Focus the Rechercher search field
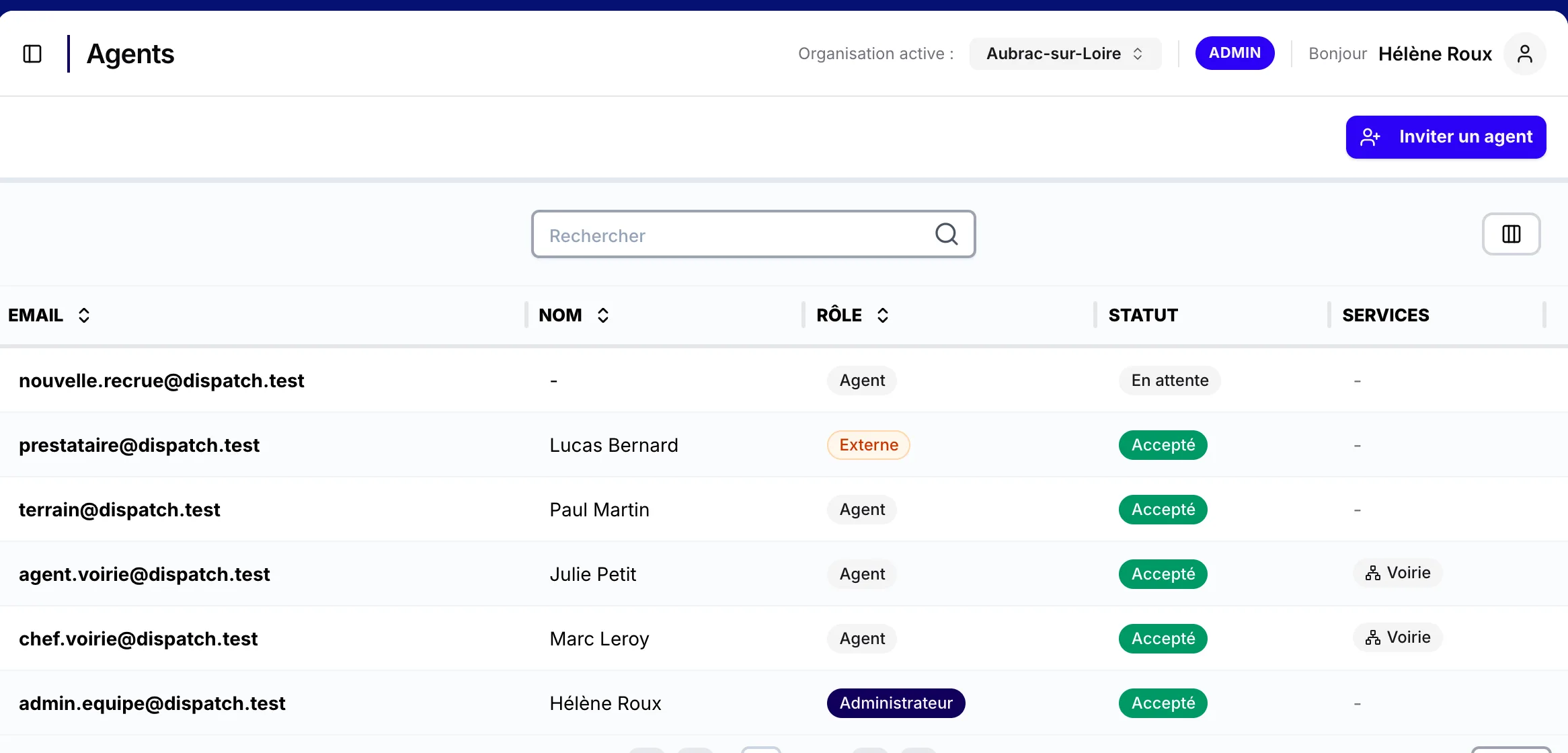 [x=753, y=234]
